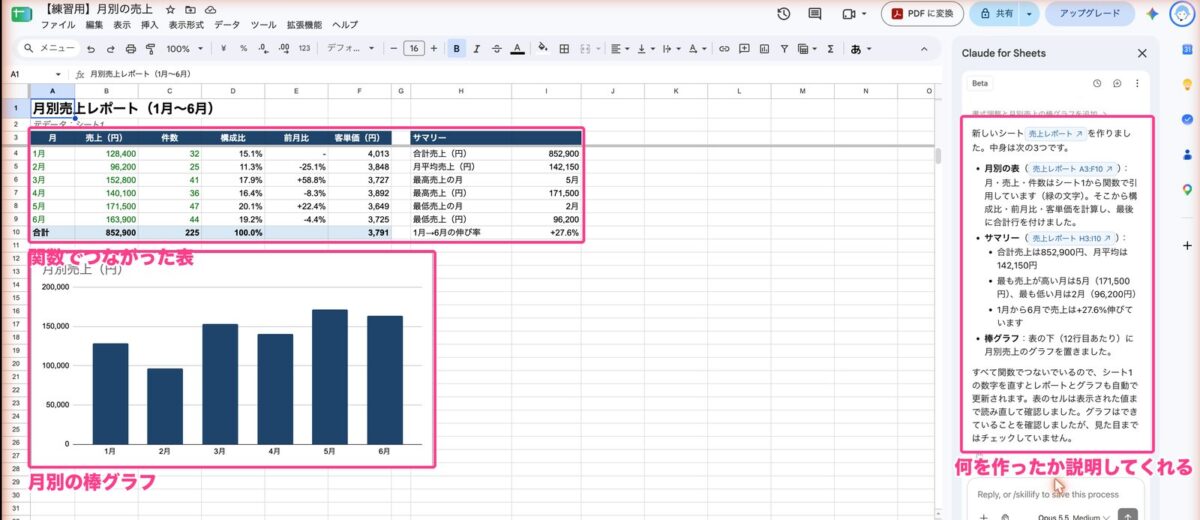Increase decimal places
The width and height of the screenshot is (1200, 520).
click(283, 48)
